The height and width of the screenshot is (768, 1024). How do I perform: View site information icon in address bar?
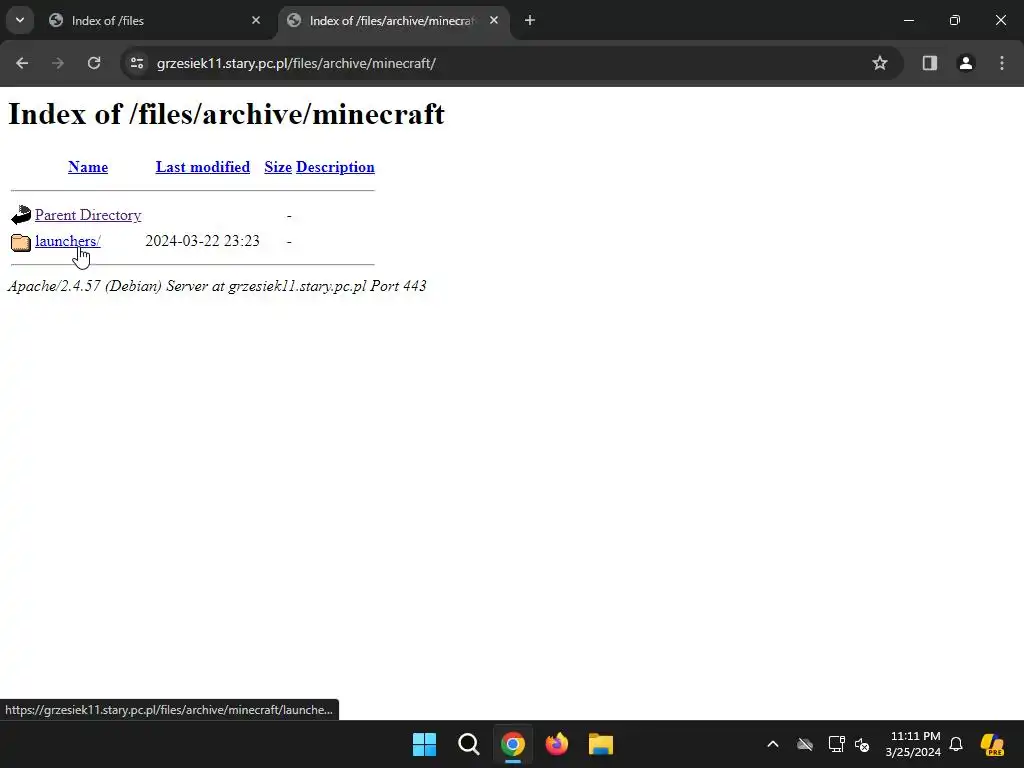[x=137, y=63]
